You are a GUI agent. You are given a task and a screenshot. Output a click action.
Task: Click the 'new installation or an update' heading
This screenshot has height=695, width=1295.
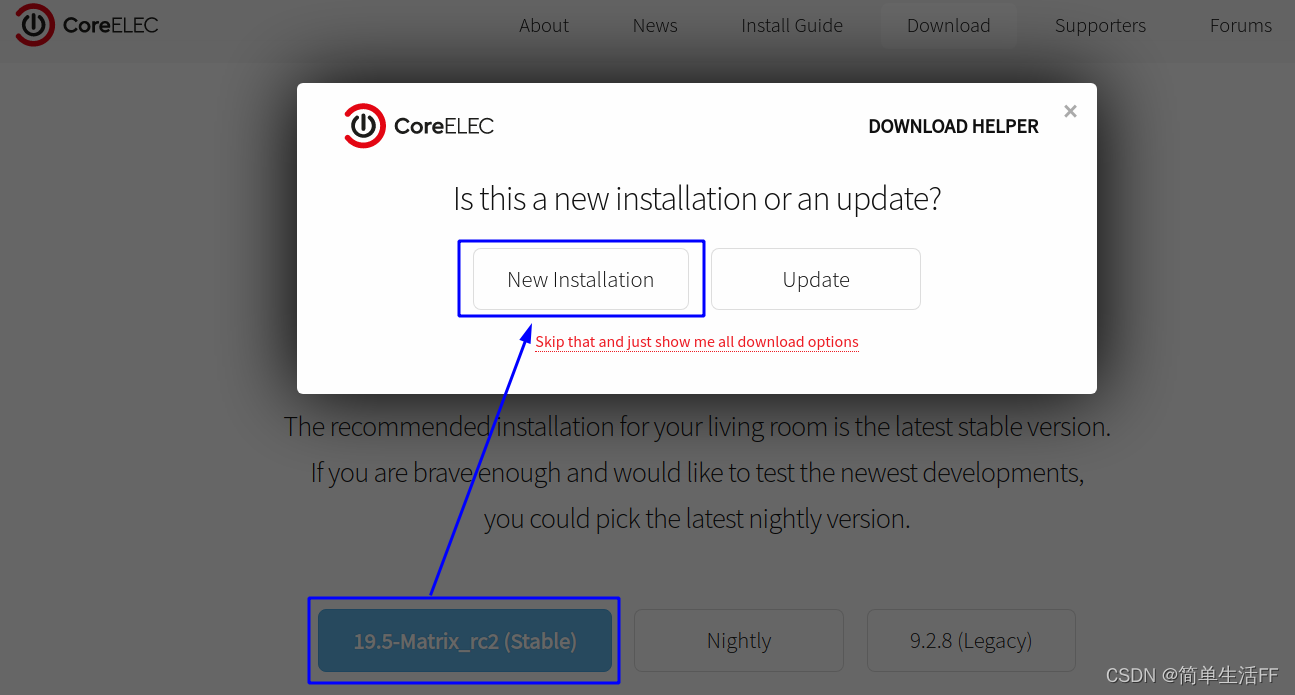click(x=697, y=199)
